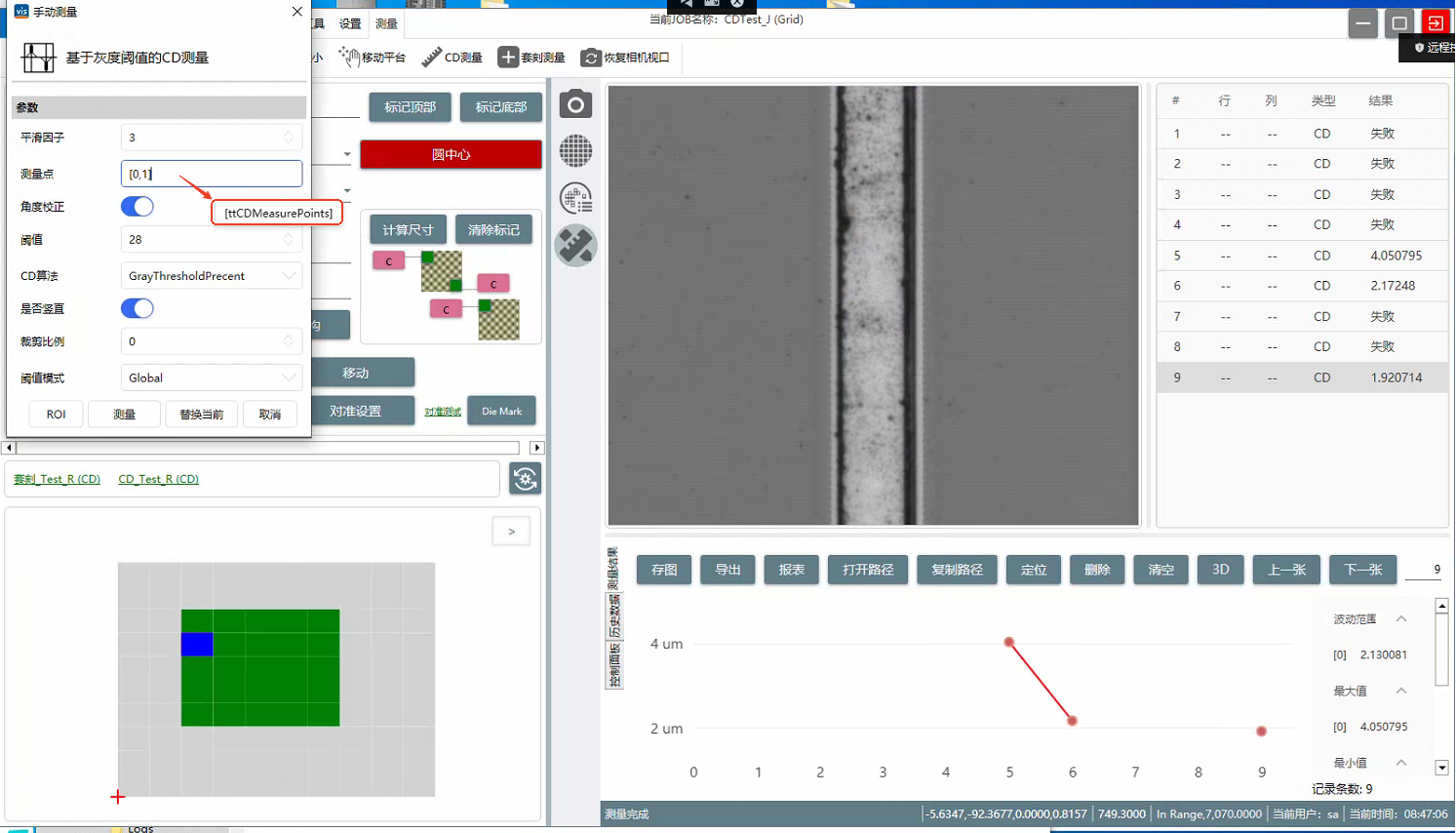This screenshot has height=833, width=1456.
Task: Click the 下一张 next image button
Action: pos(1362,570)
